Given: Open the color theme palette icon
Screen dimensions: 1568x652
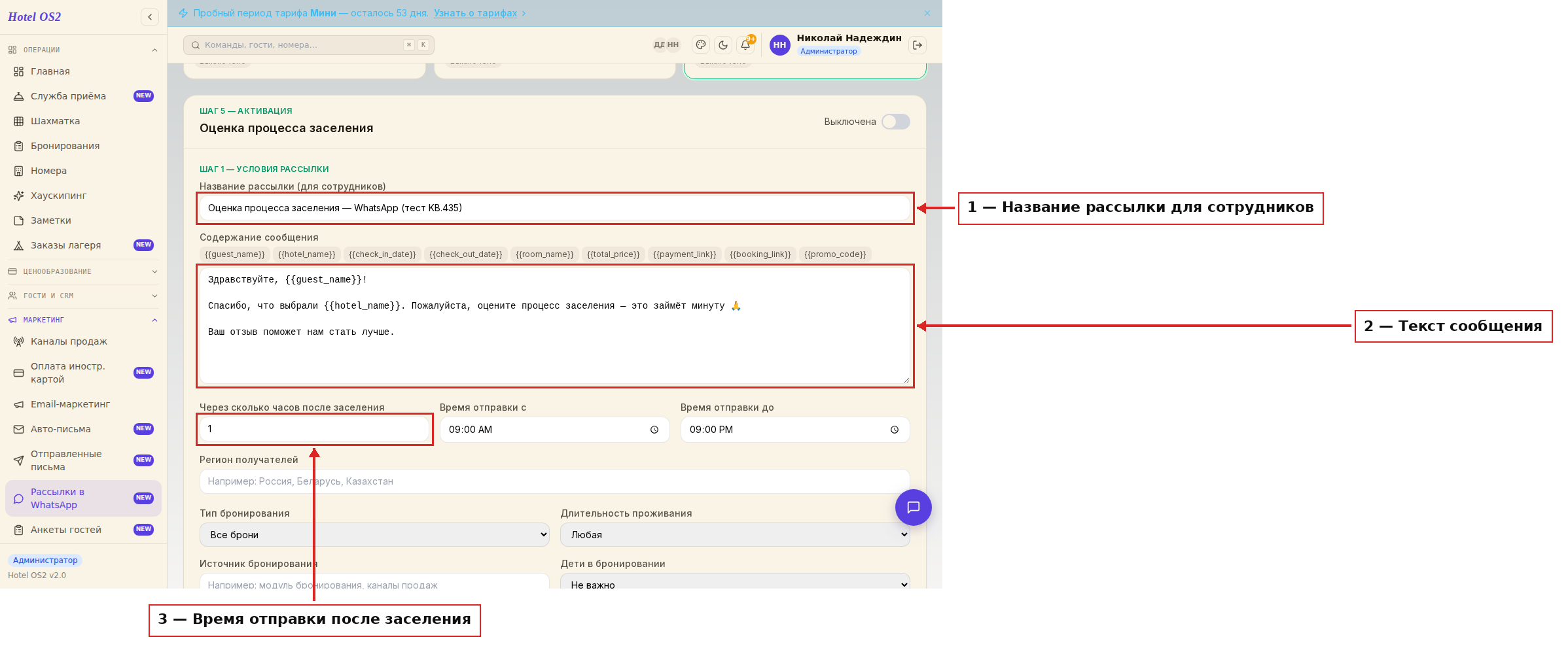Looking at the screenshot, I should [x=701, y=44].
